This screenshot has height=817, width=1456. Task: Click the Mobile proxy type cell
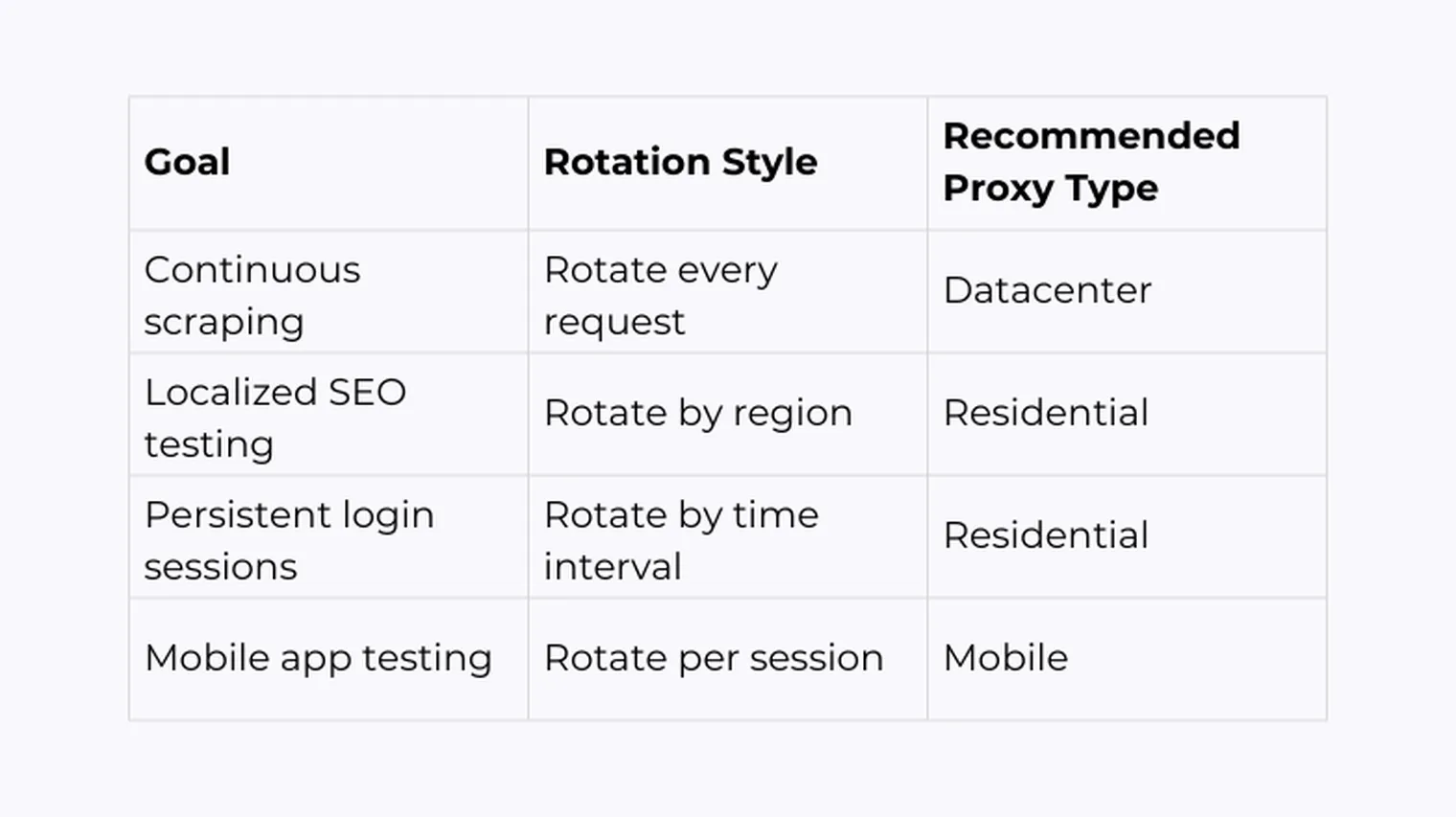pyautogui.click(x=1126, y=659)
